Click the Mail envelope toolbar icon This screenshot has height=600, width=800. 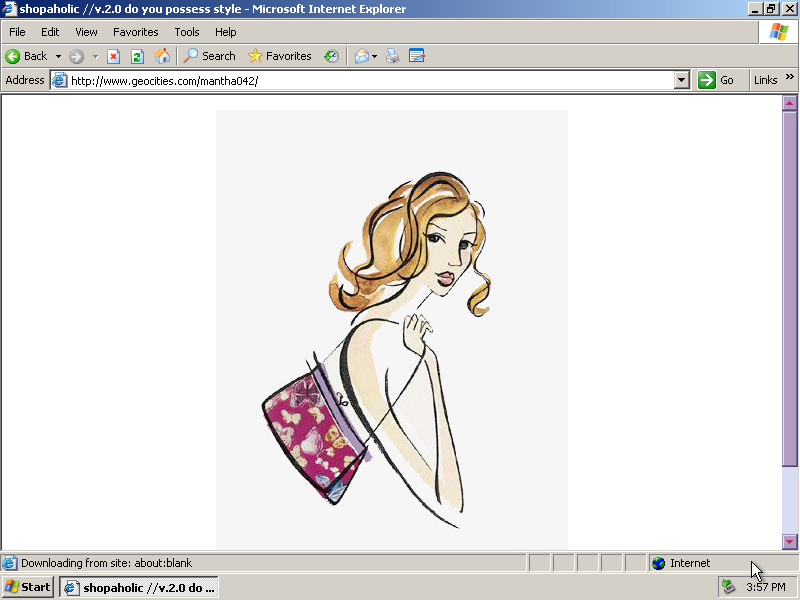tap(361, 56)
